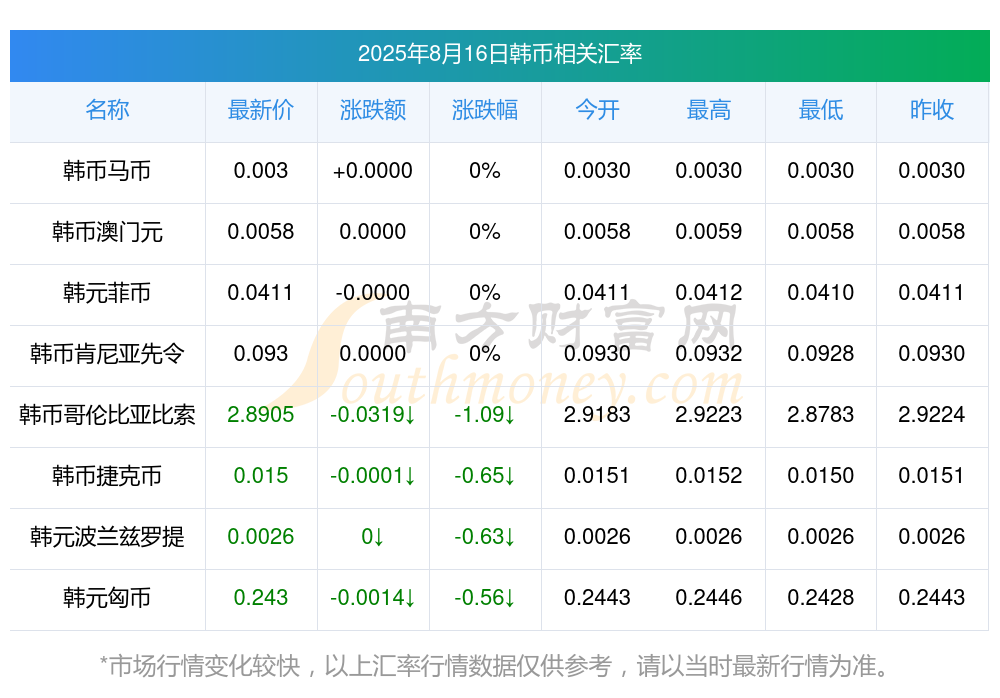Click latest price 0.003 for 韩币马币

point(260,171)
